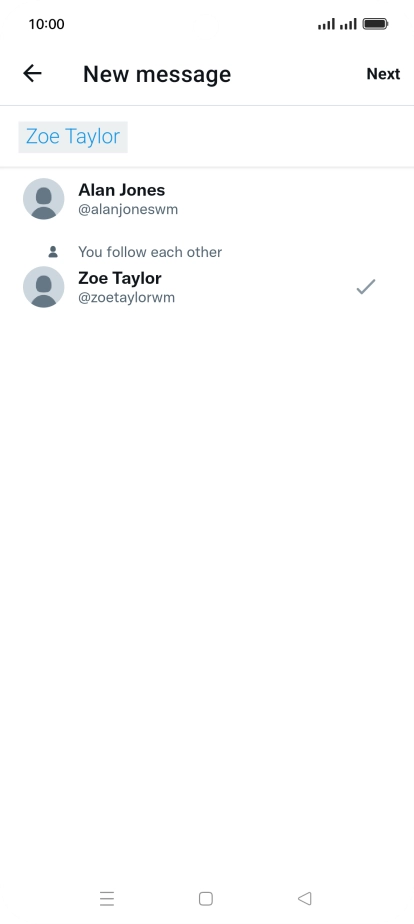Tap Next to continue the message

point(383,74)
